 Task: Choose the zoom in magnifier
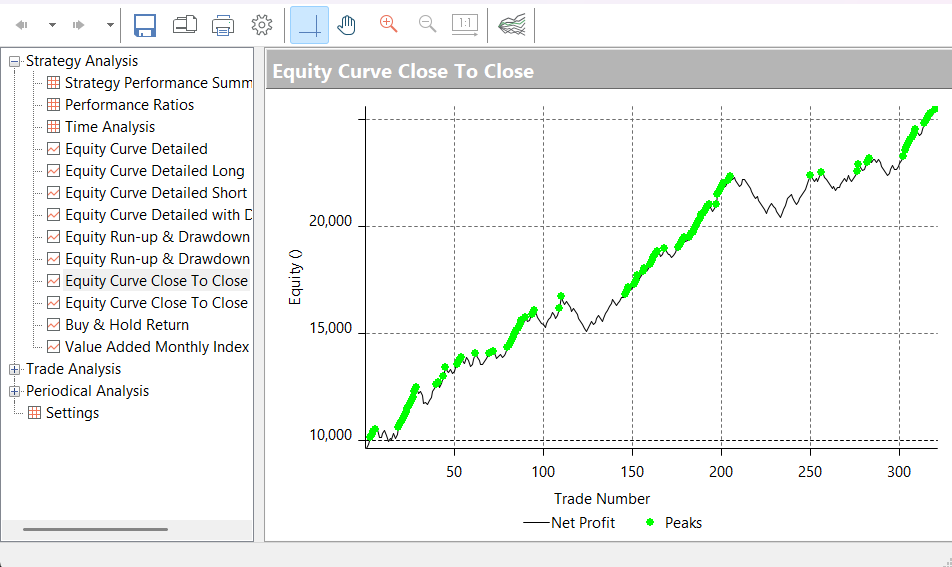point(388,24)
